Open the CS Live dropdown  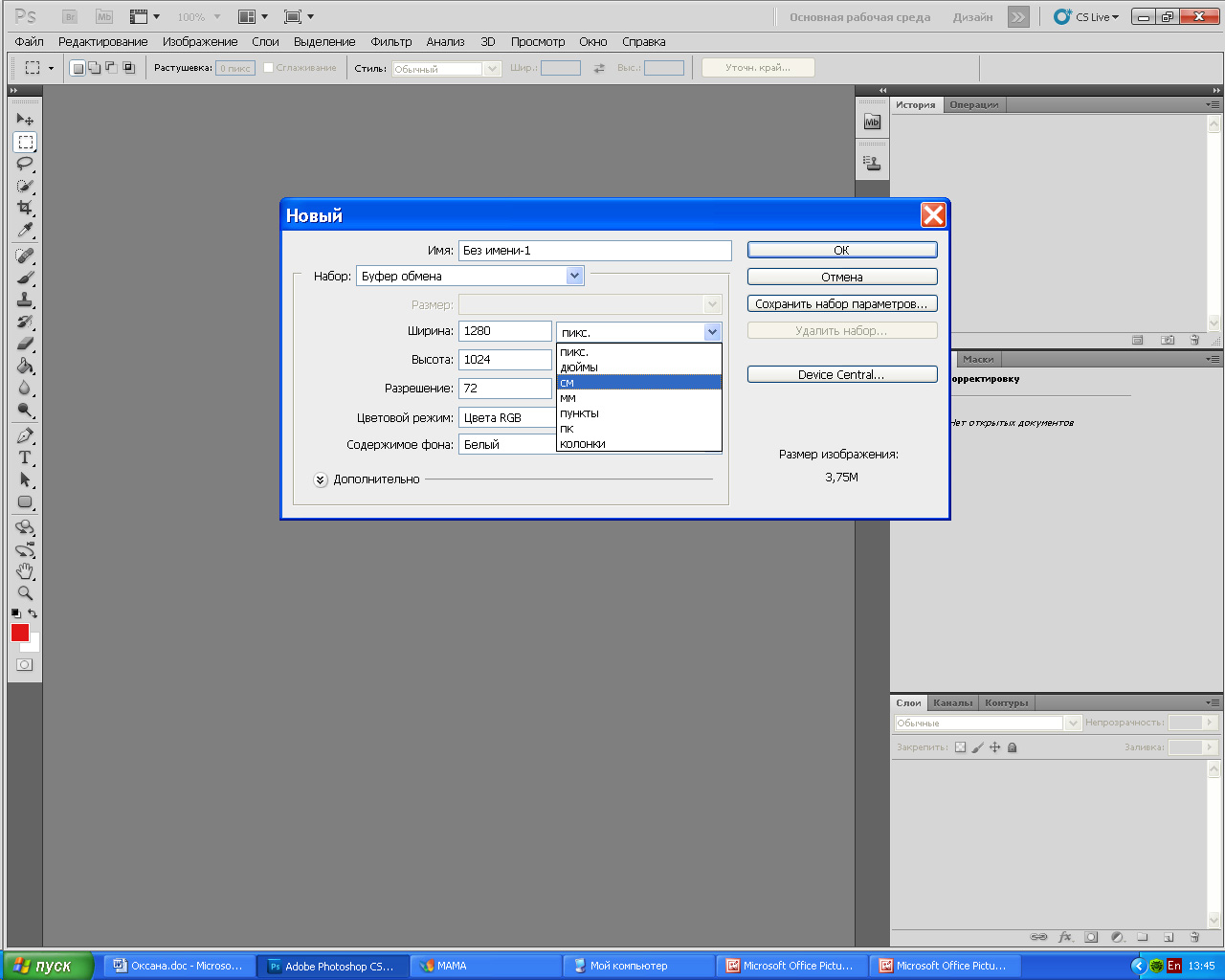pos(1086,17)
